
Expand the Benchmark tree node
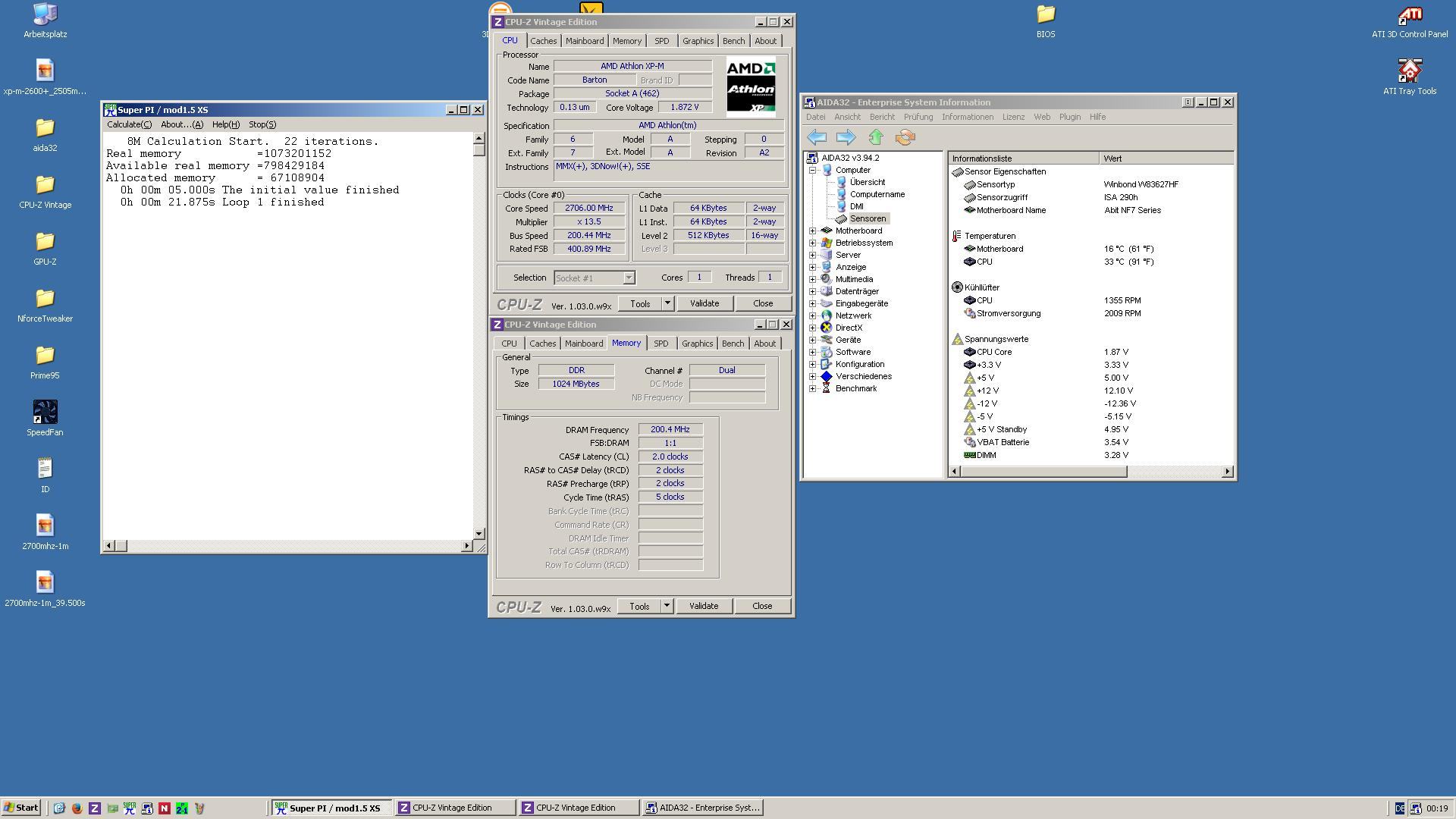[812, 389]
